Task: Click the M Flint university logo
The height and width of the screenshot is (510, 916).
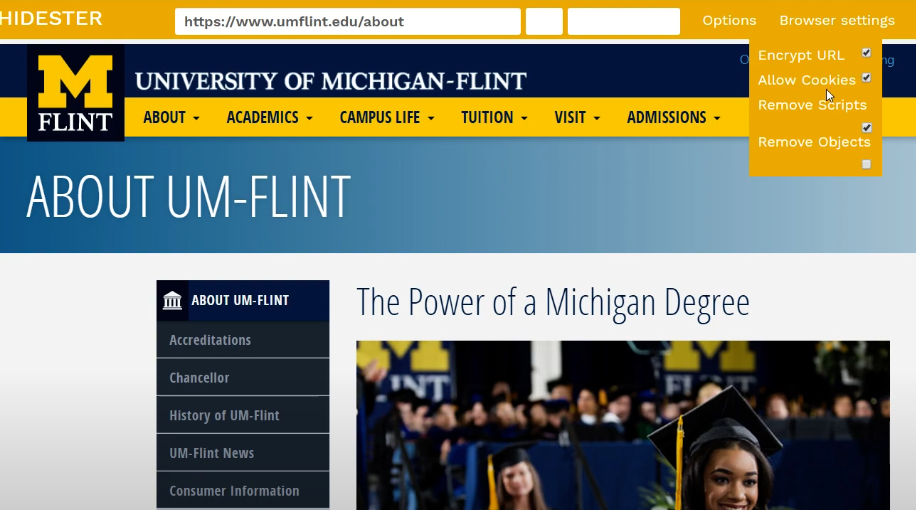Action: (75, 93)
